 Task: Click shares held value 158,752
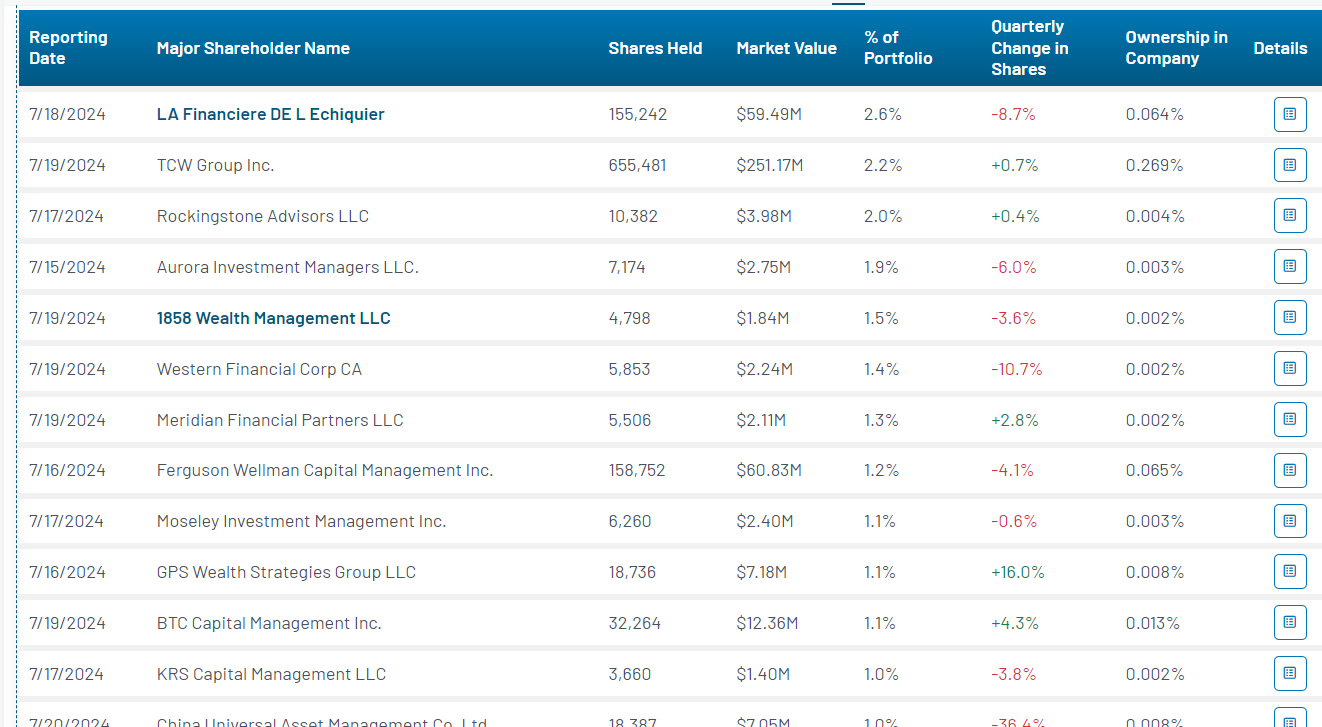pyautogui.click(x=637, y=470)
